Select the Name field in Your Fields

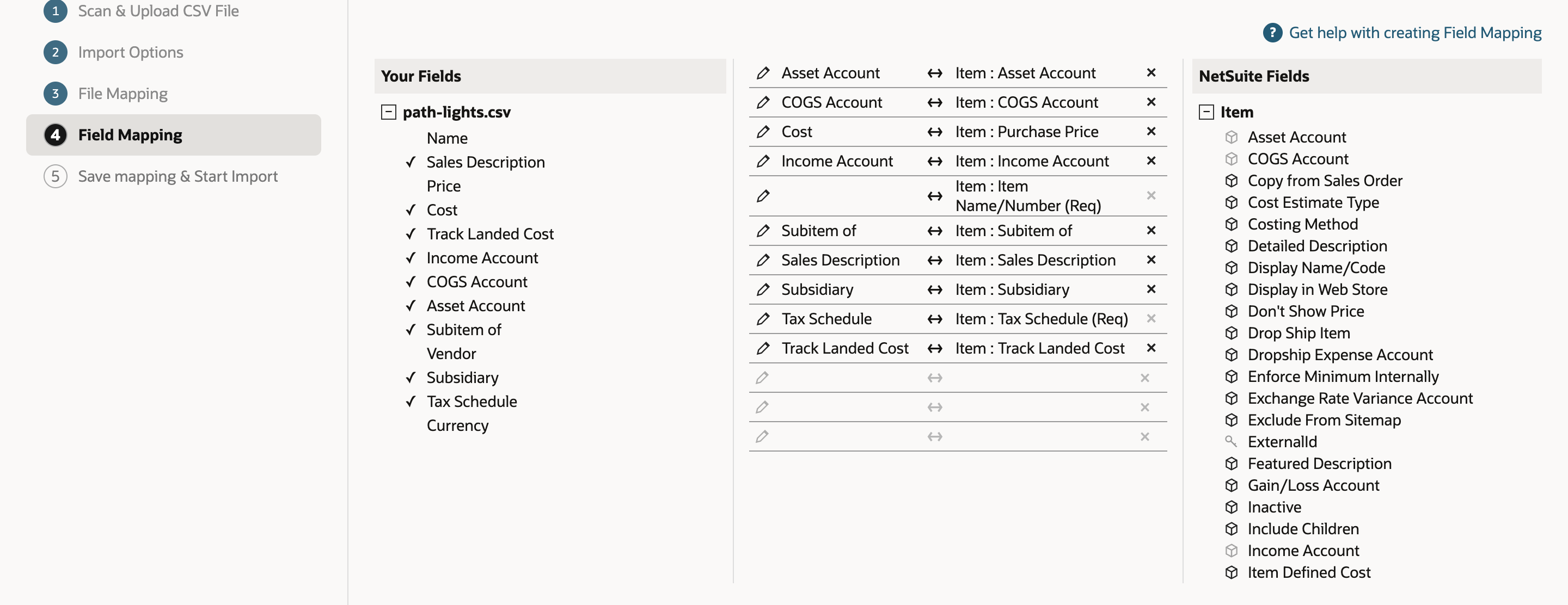tap(447, 138)
